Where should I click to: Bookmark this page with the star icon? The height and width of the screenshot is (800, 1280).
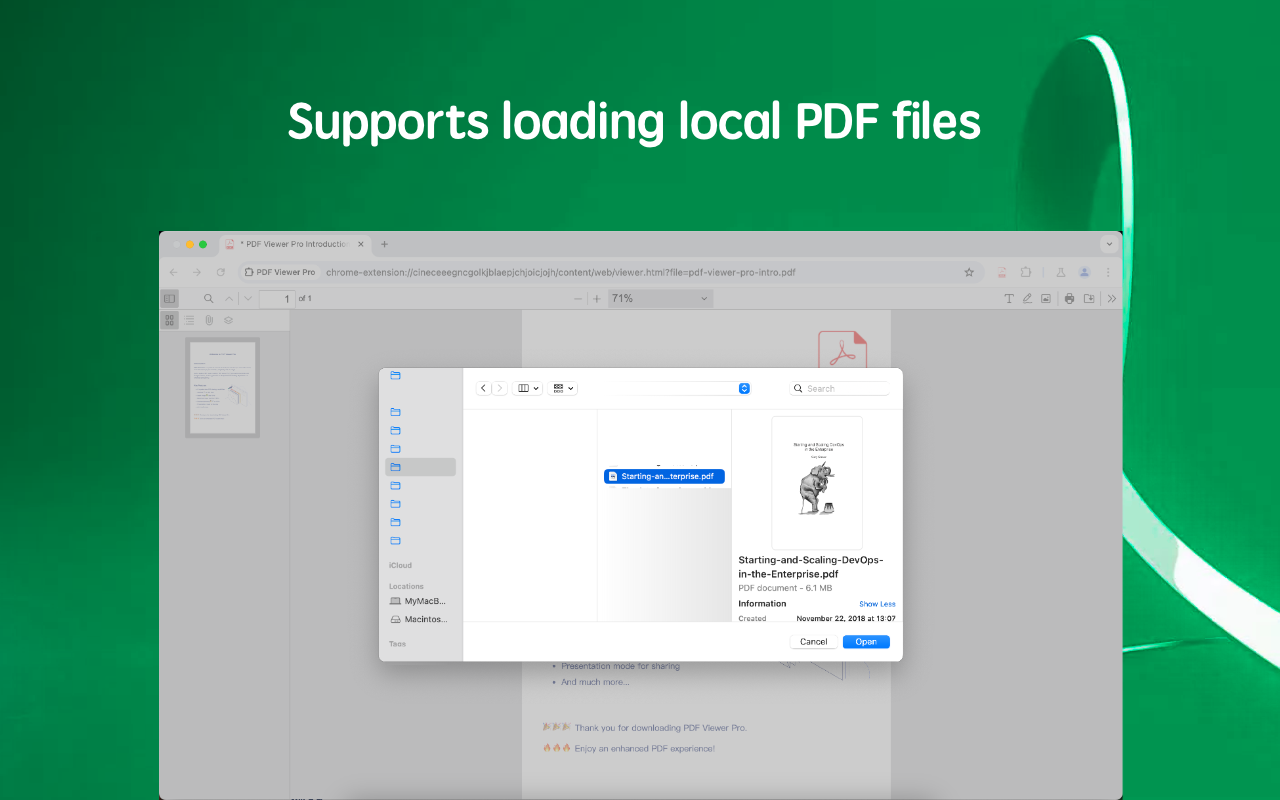click(968, 272)
